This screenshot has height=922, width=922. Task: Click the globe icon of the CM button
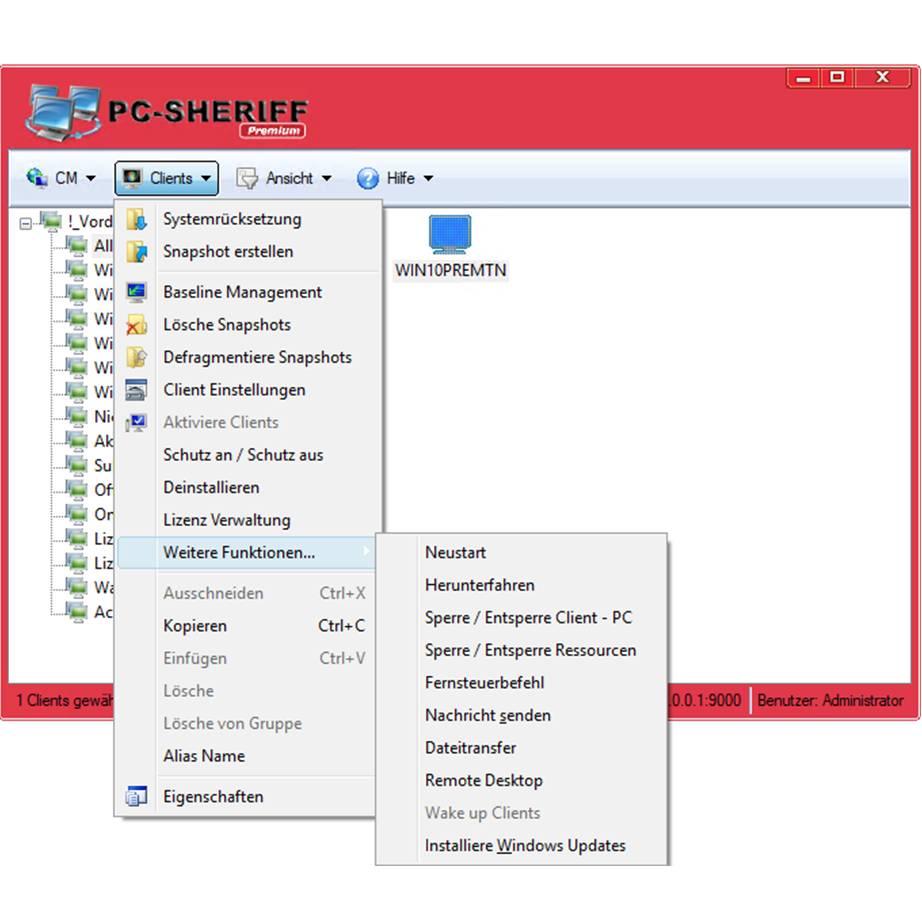point(37,178)
